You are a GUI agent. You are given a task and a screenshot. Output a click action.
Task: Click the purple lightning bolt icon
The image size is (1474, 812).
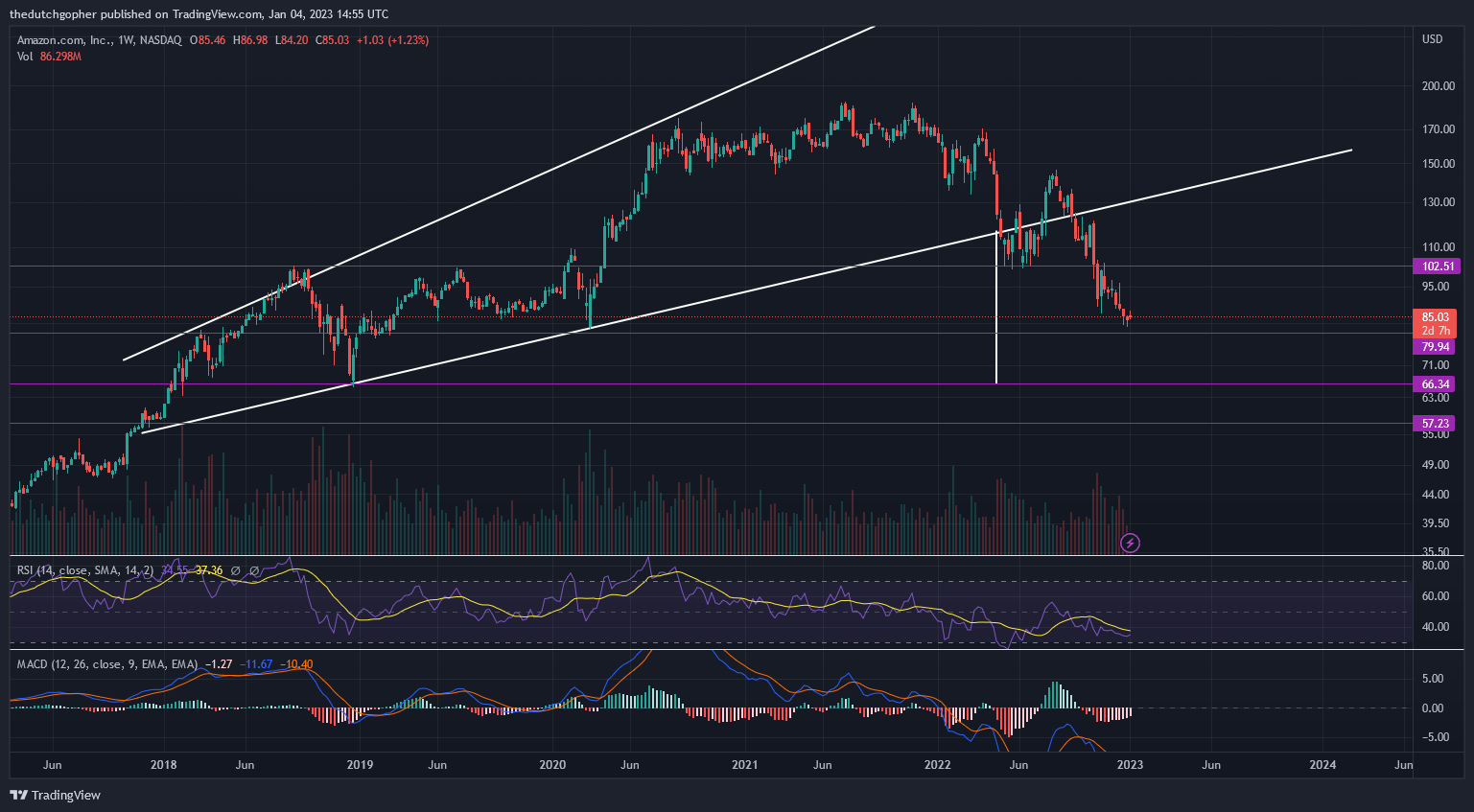[1131, 544]
